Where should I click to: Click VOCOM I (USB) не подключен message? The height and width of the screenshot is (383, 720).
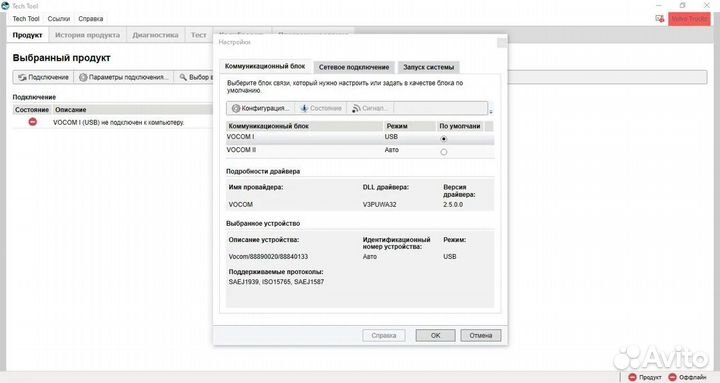[x=118, y=123]
